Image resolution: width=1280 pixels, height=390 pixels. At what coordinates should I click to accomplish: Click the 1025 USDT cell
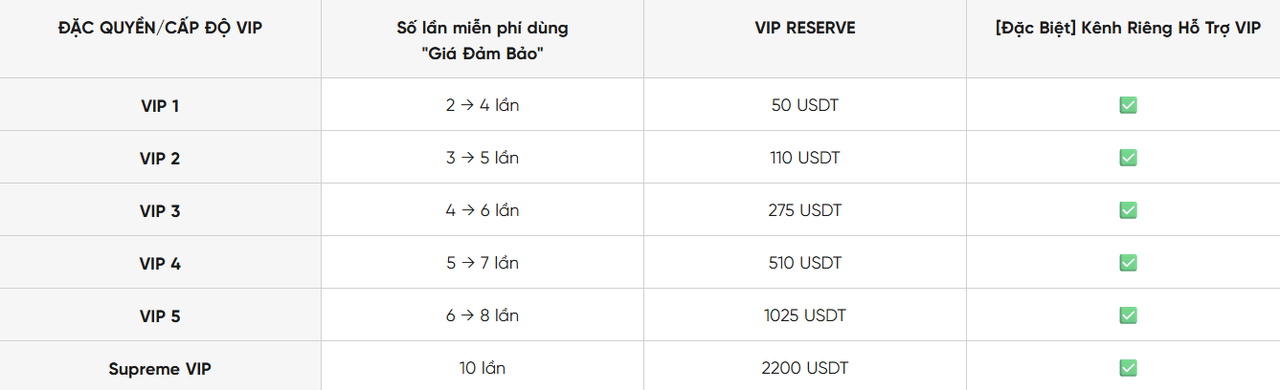(805, 315)
